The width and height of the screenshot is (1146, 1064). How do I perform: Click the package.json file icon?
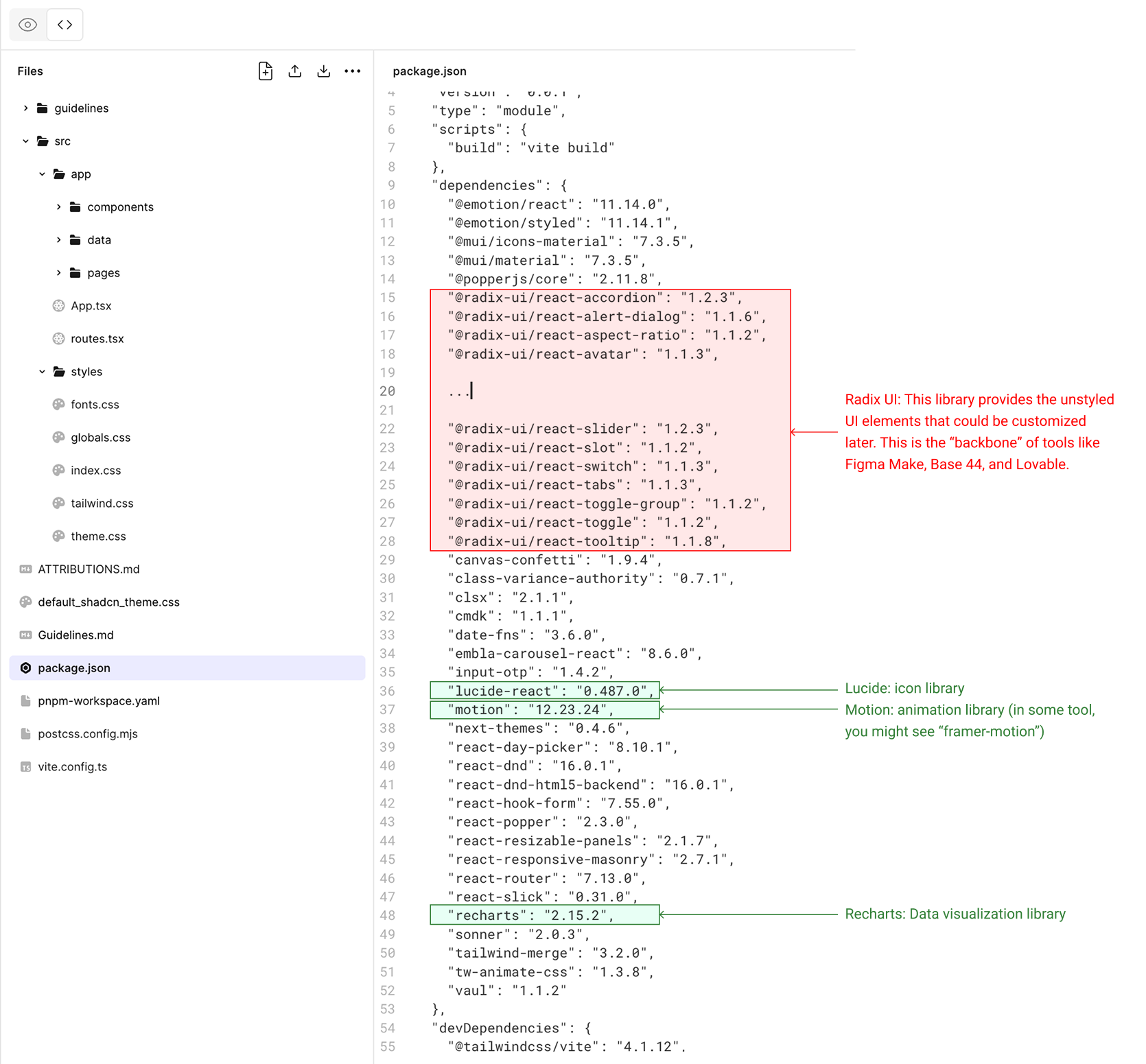25,667
